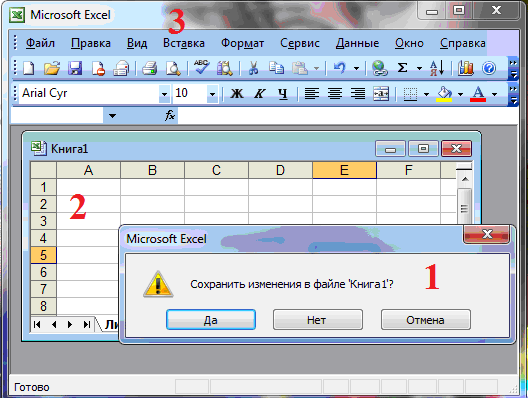
Task: Open the fill color dropdown arrow
Action: pos(460,94)
